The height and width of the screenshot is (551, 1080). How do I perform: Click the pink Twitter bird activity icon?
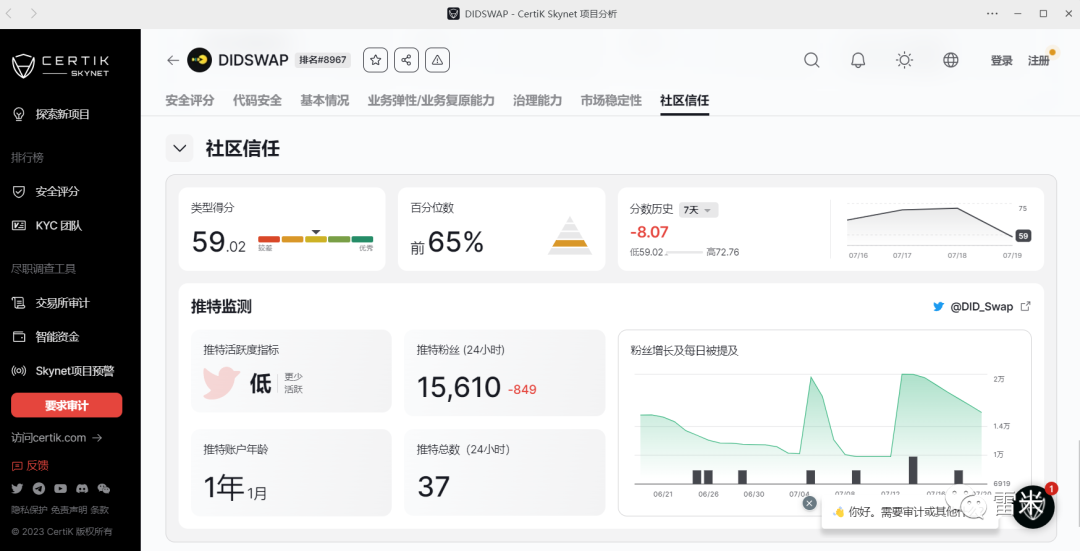[221, 383]
